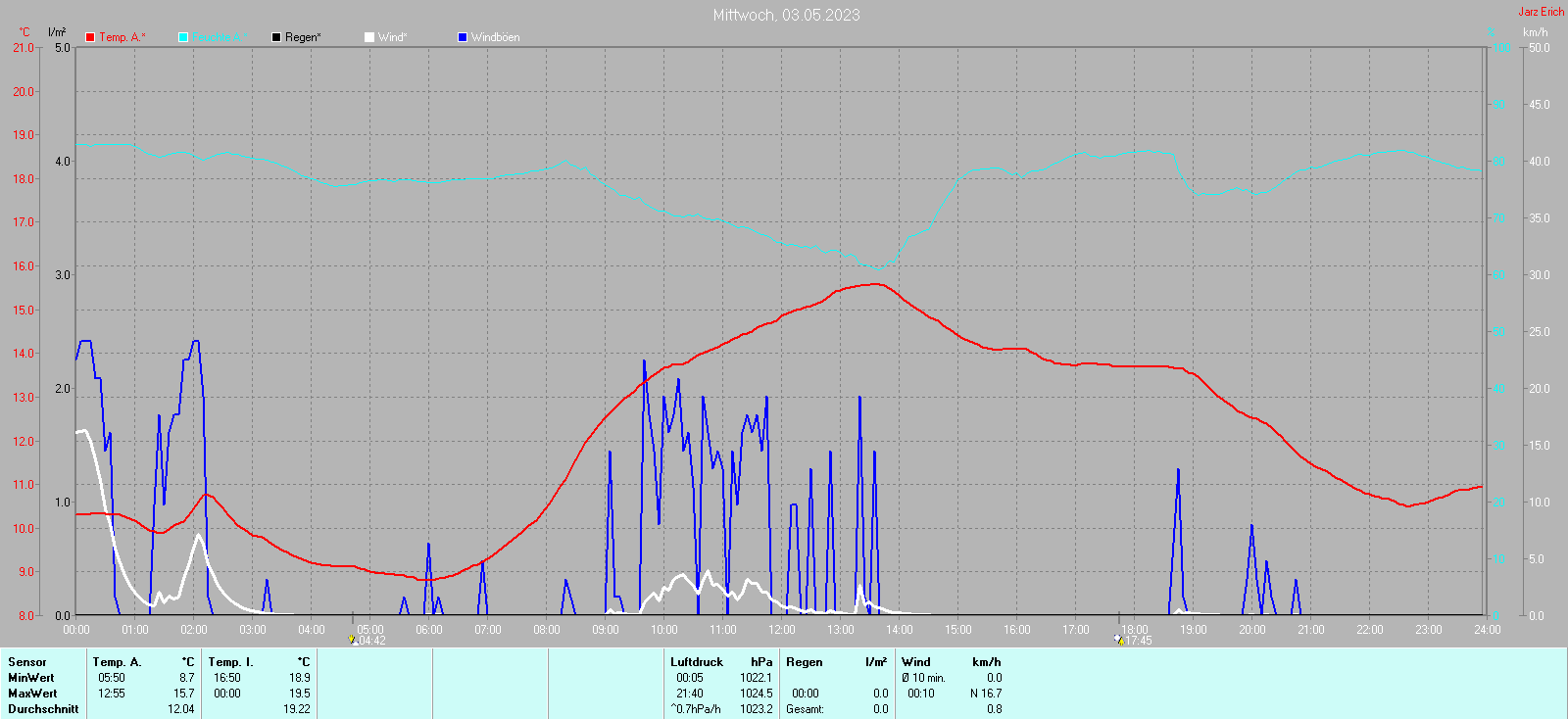Screen dimensions: 1568x719
Task: Click the Temp. A. column header in table
Action: pyautogui.click(x=118, y=662)
